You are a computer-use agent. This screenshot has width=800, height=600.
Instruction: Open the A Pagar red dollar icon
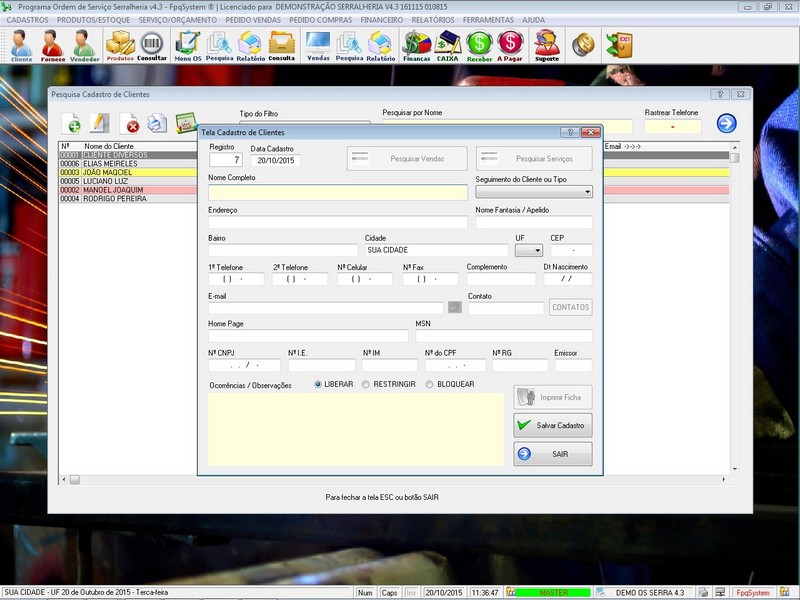tap(510, 44)
